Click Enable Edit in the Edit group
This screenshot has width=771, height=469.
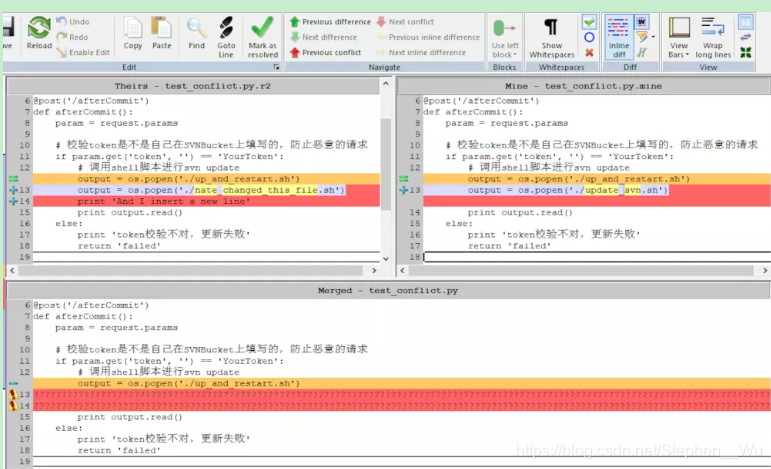[x=83, y=52]
